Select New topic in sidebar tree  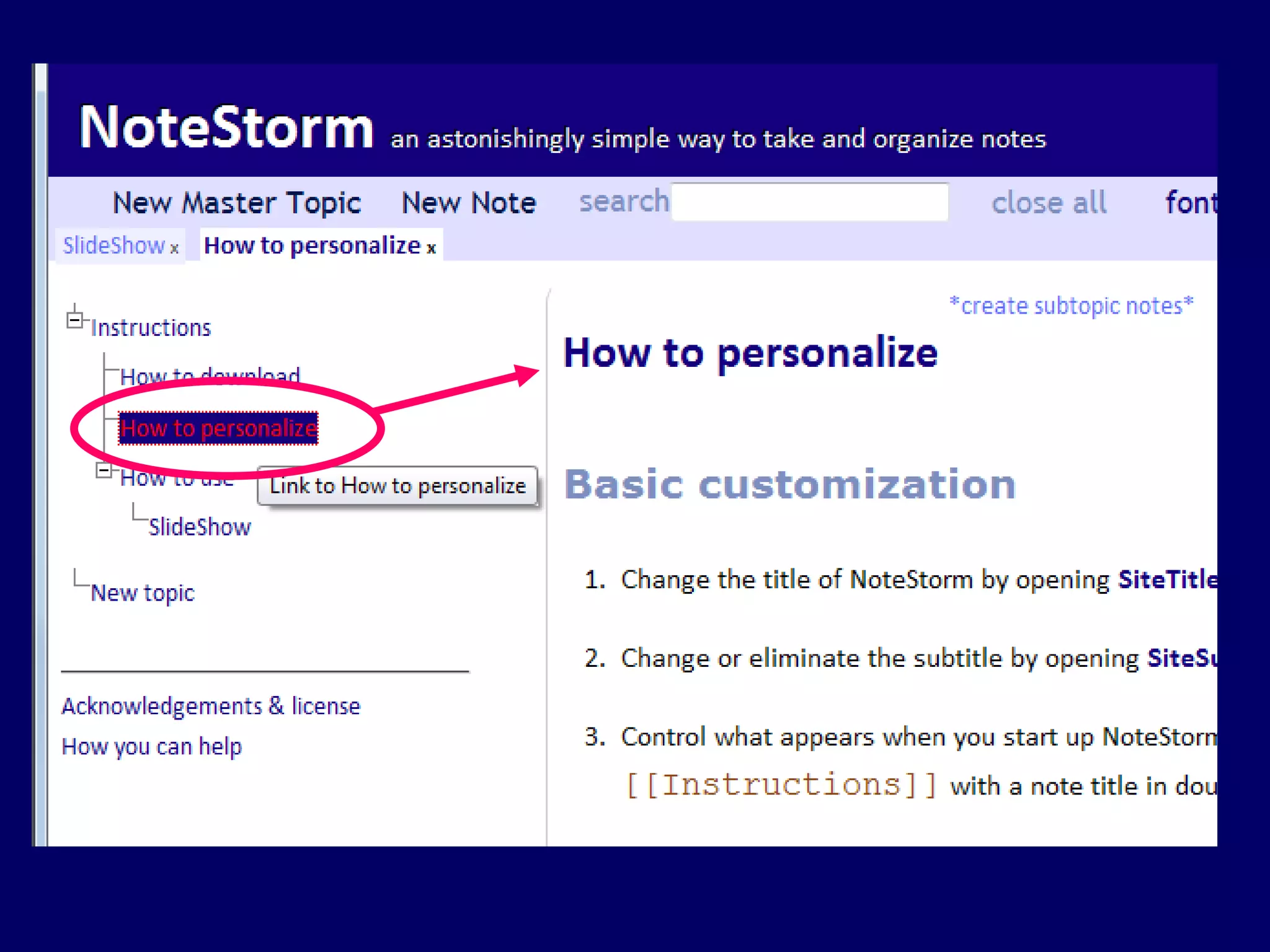pyautogui.click(x=143, y=593)
